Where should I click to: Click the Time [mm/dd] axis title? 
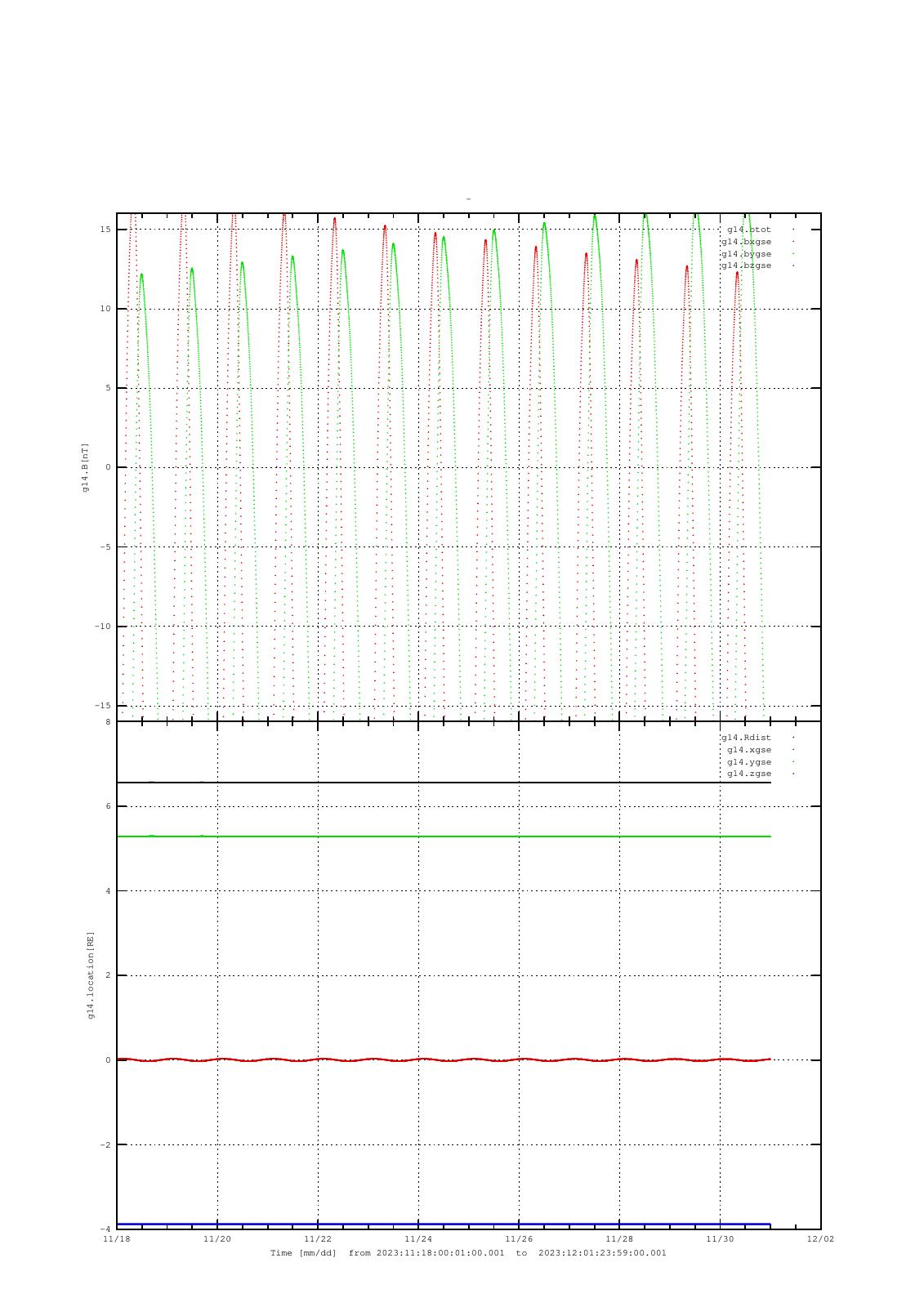tap(303, 1253)
